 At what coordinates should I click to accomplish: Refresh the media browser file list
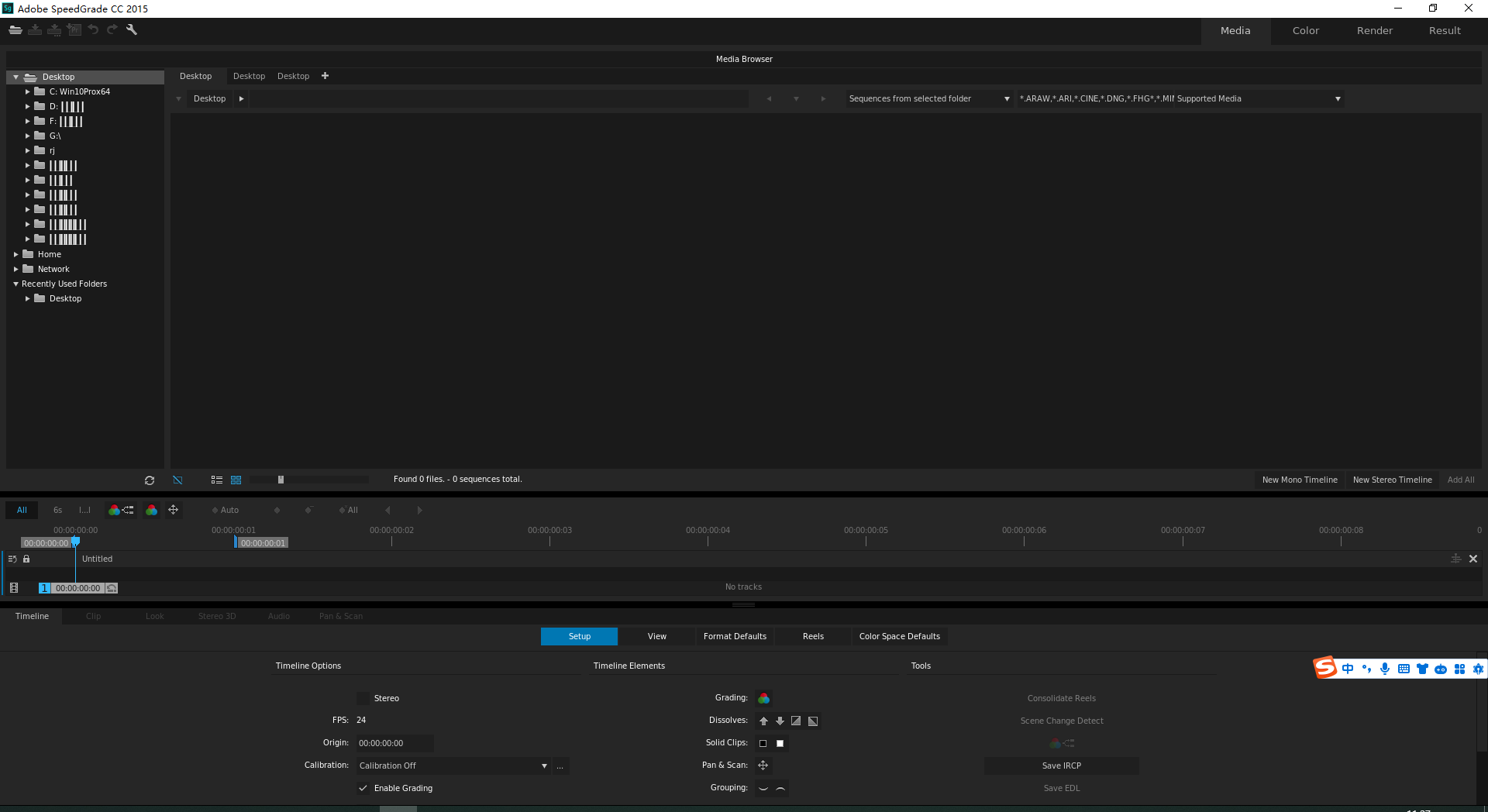[150, 480]
